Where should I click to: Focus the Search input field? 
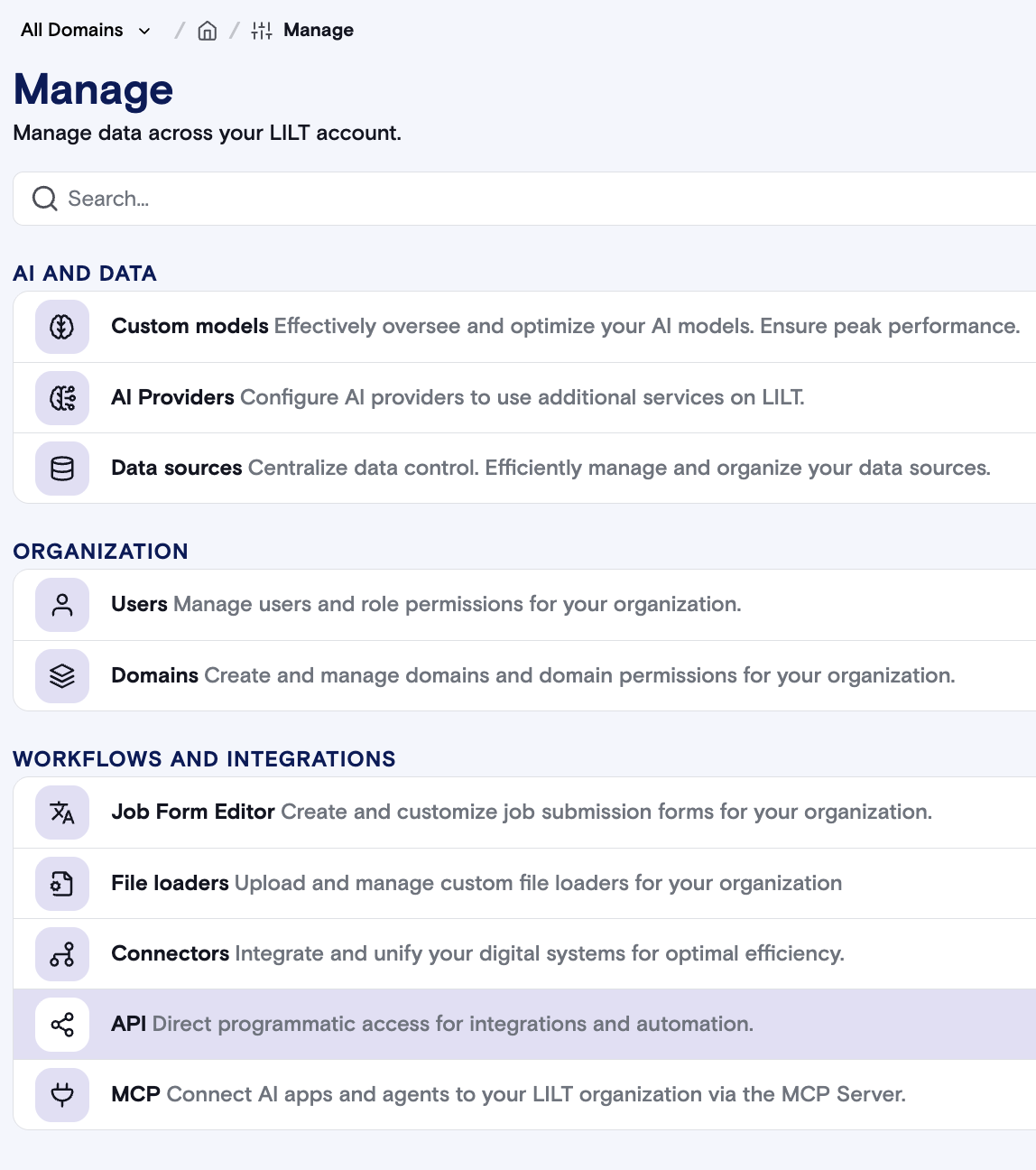pyautogui.click(x=525, y=199)
